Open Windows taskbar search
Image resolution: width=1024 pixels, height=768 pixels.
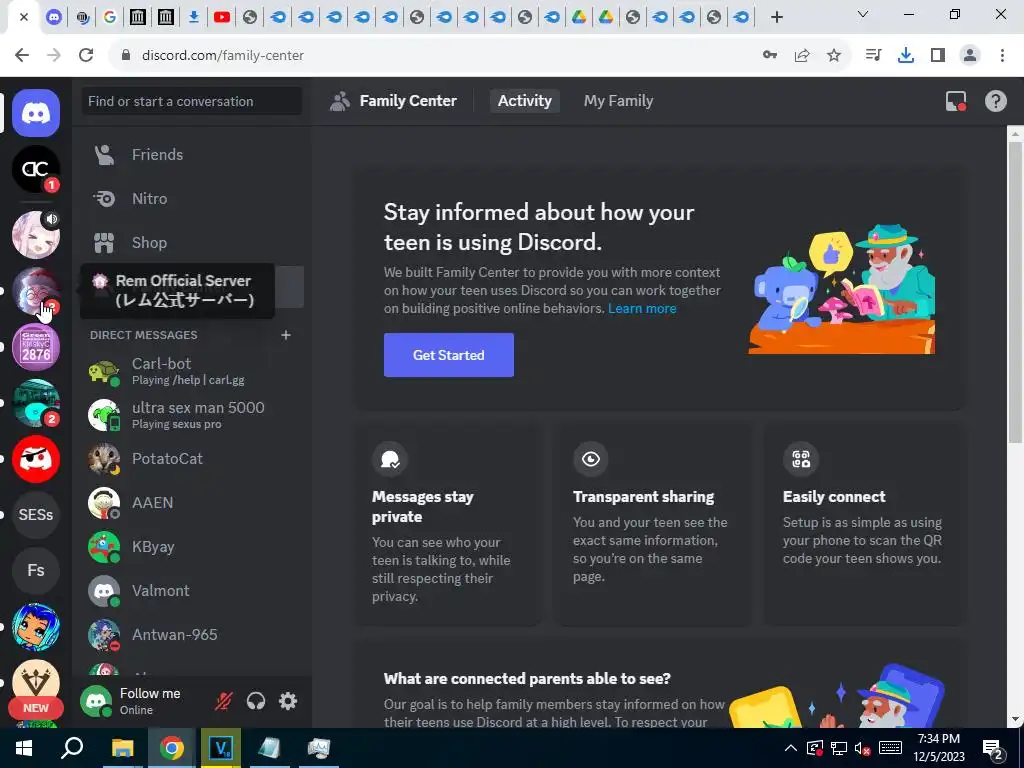[72, 748]
